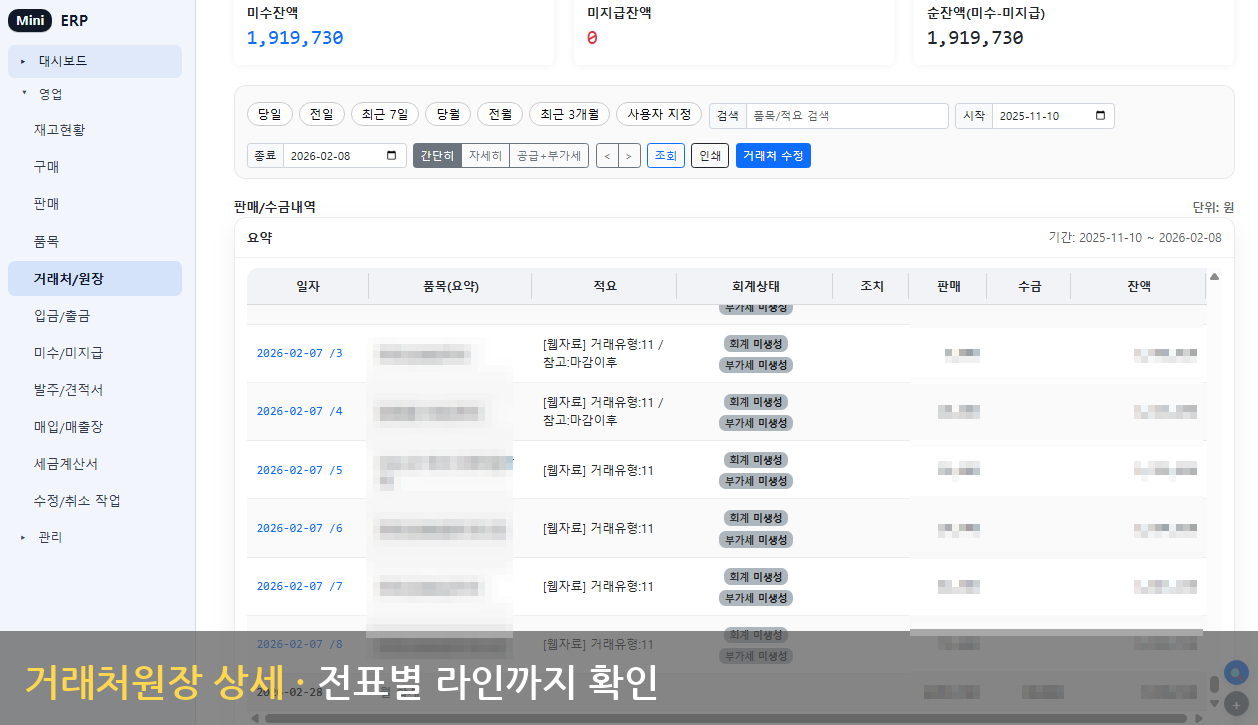Go to the next period with the > button
Screen dimensions: 1258x725
coord(629,156)
